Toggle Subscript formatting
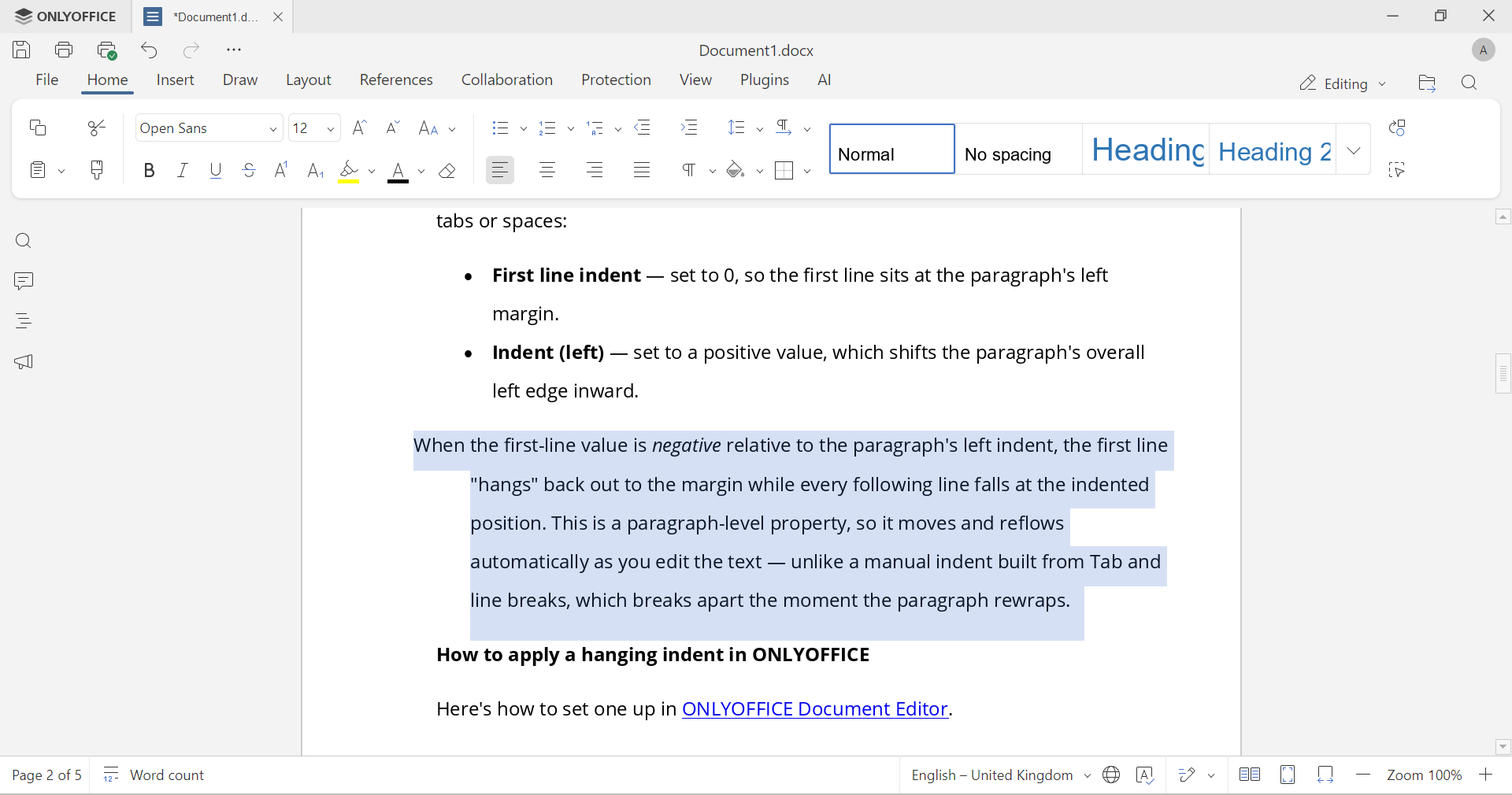Image resolution: width=1512 pixels, height=795 pixels. click(315, 171)
